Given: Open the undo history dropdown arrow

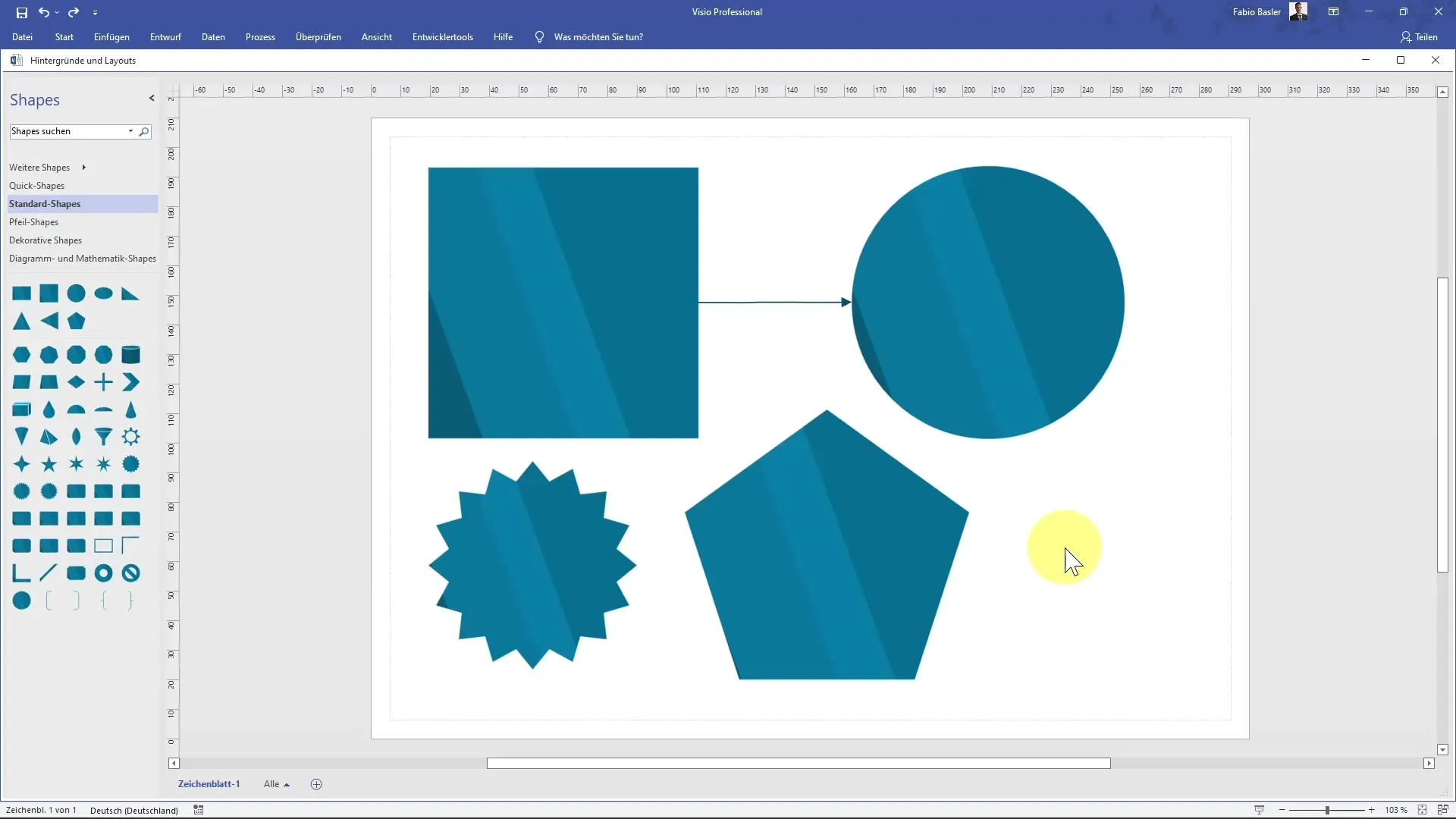Looking at the screenshot, I should coord(57,13).
